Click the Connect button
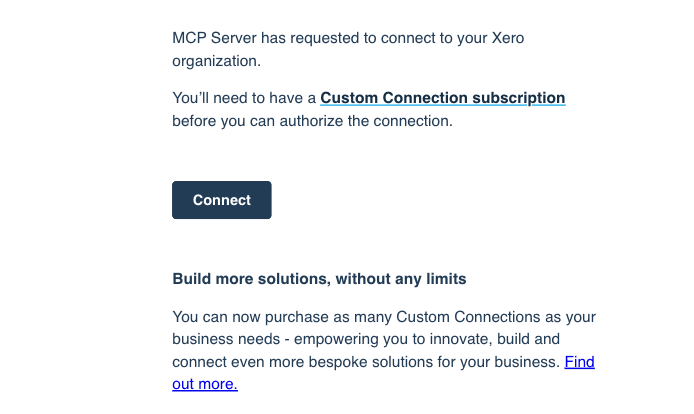694x414 pixels. (x=221, y=200)
